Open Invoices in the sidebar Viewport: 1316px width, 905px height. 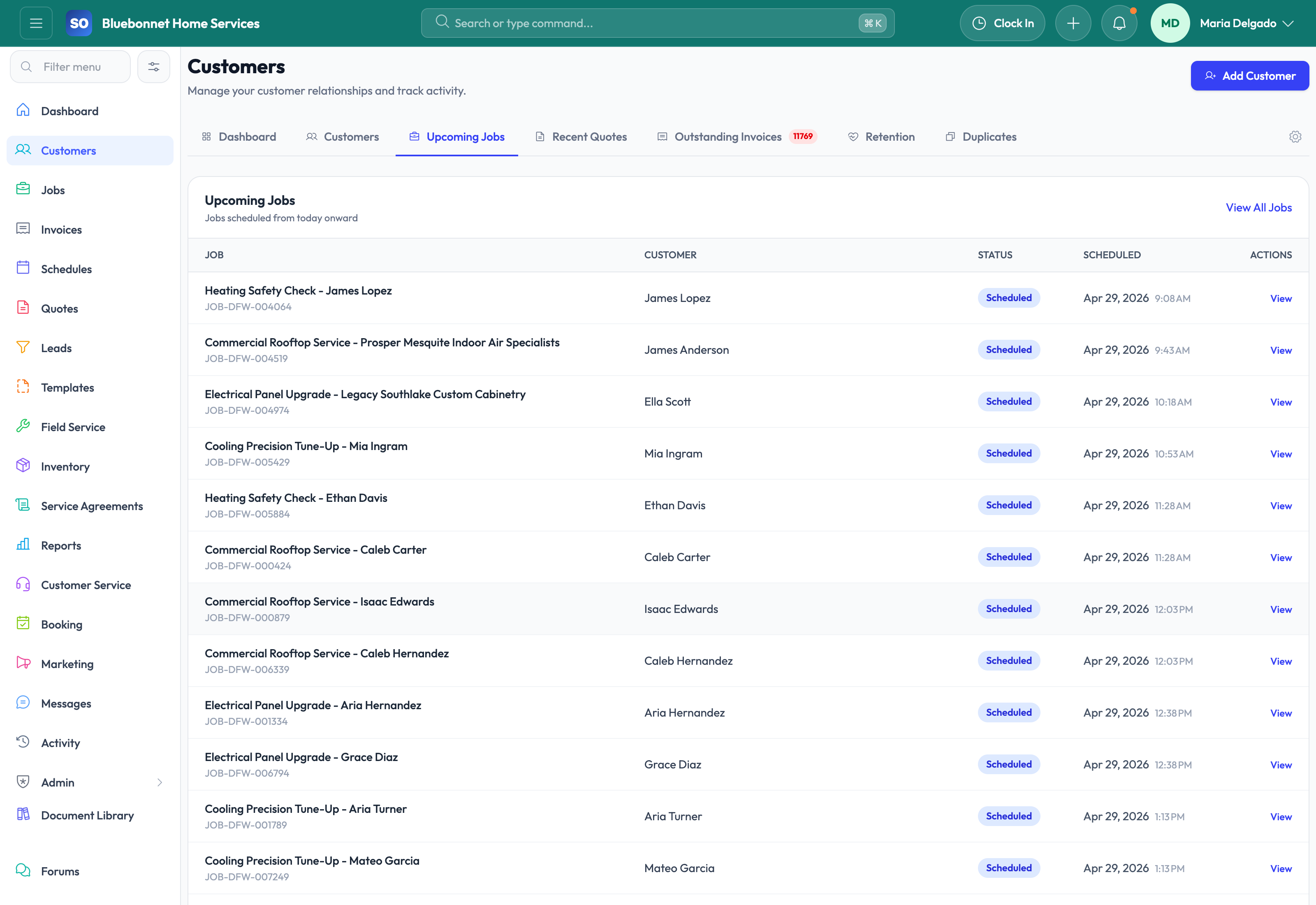click(x=90, y=230)
